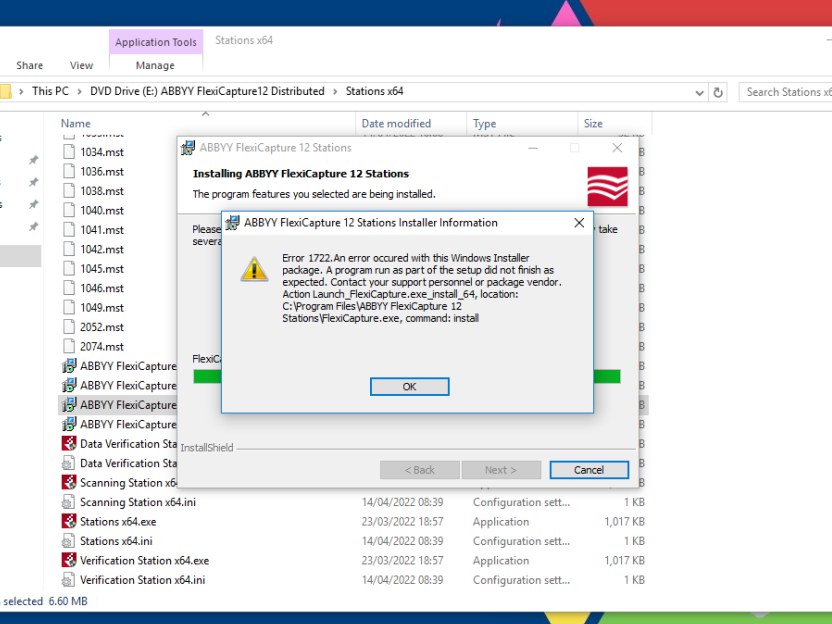
Task: Select the 1042.mst file
Action: click(x=101, y=249)
